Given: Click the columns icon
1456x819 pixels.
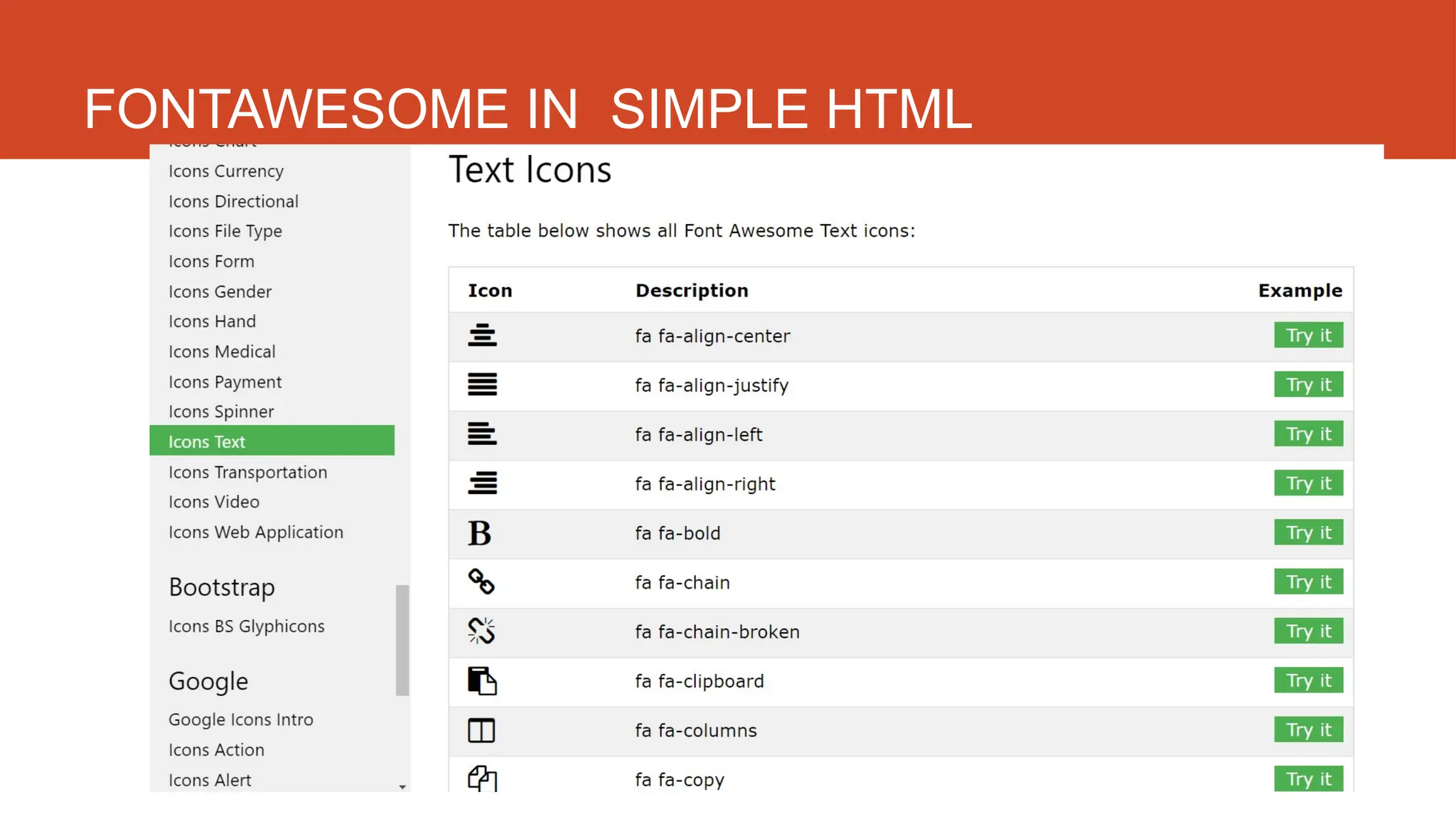Looking at the screenshot, I should click(481, 730).
